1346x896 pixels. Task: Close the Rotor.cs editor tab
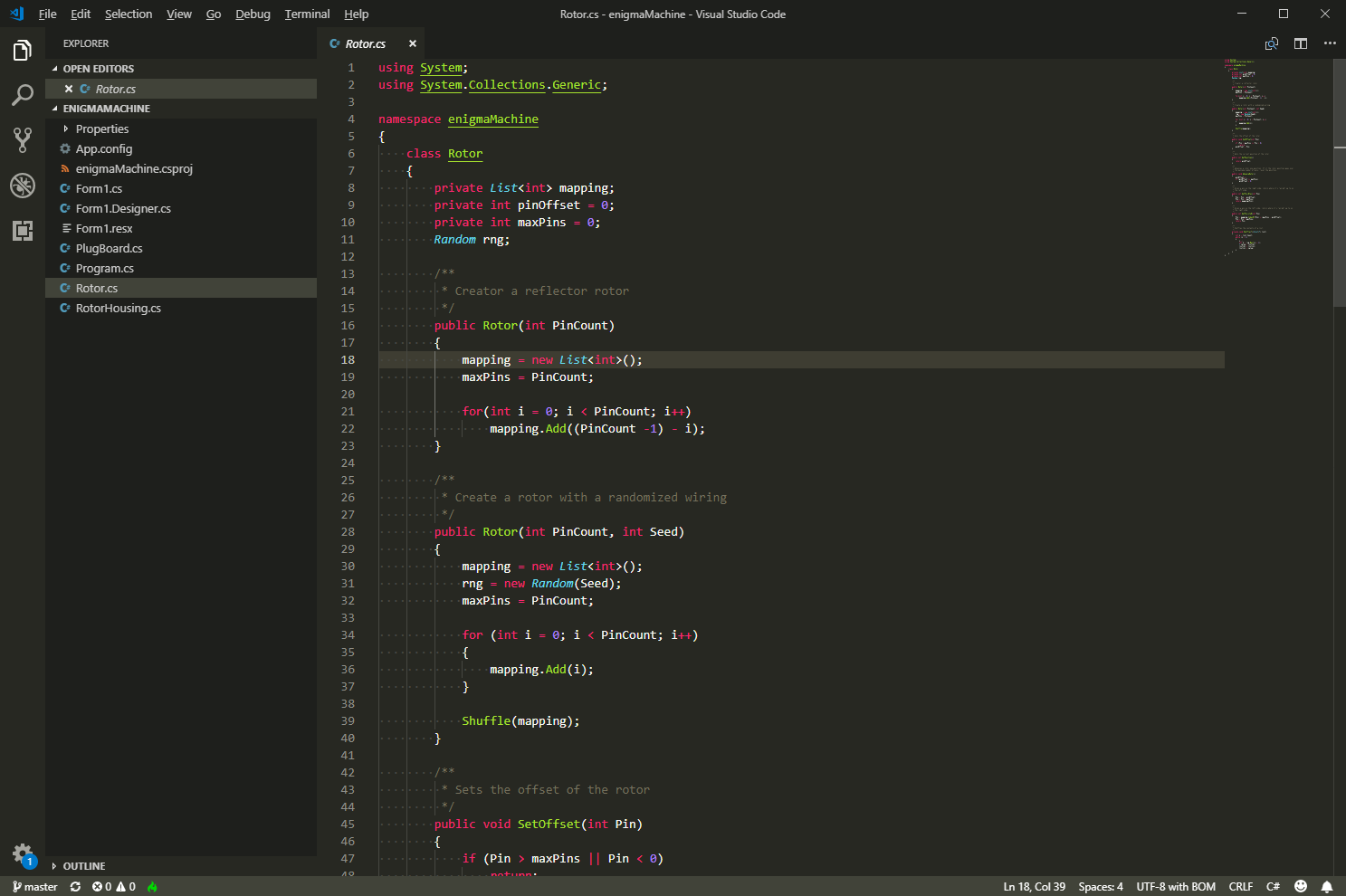pos(413,43)
